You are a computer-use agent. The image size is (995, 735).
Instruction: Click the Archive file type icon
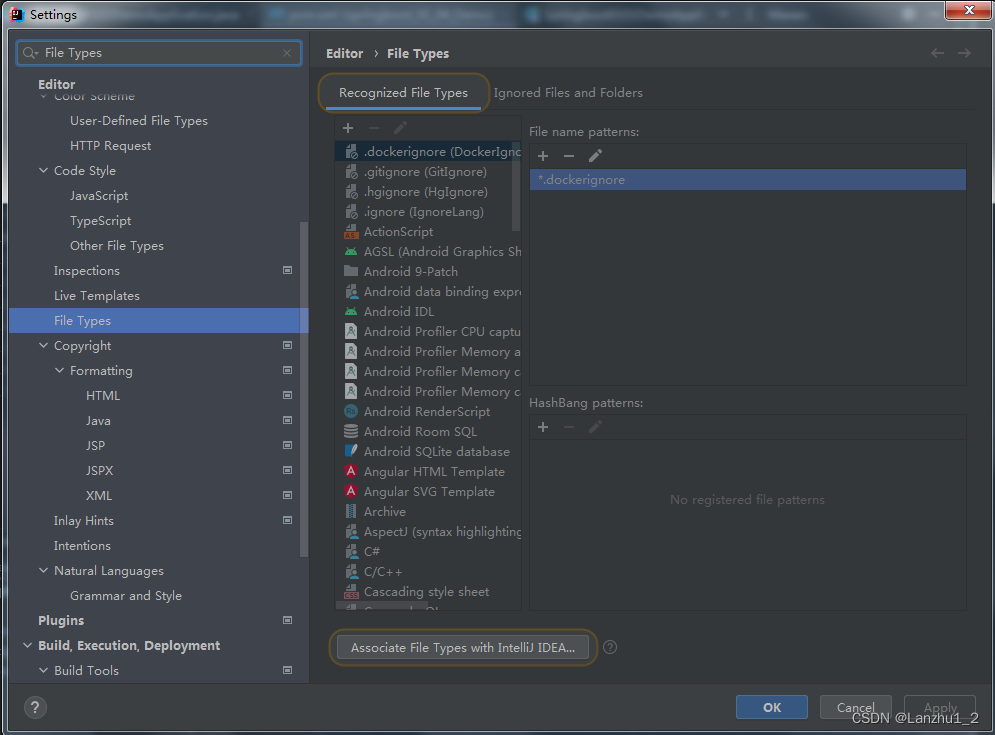(351, 512)
